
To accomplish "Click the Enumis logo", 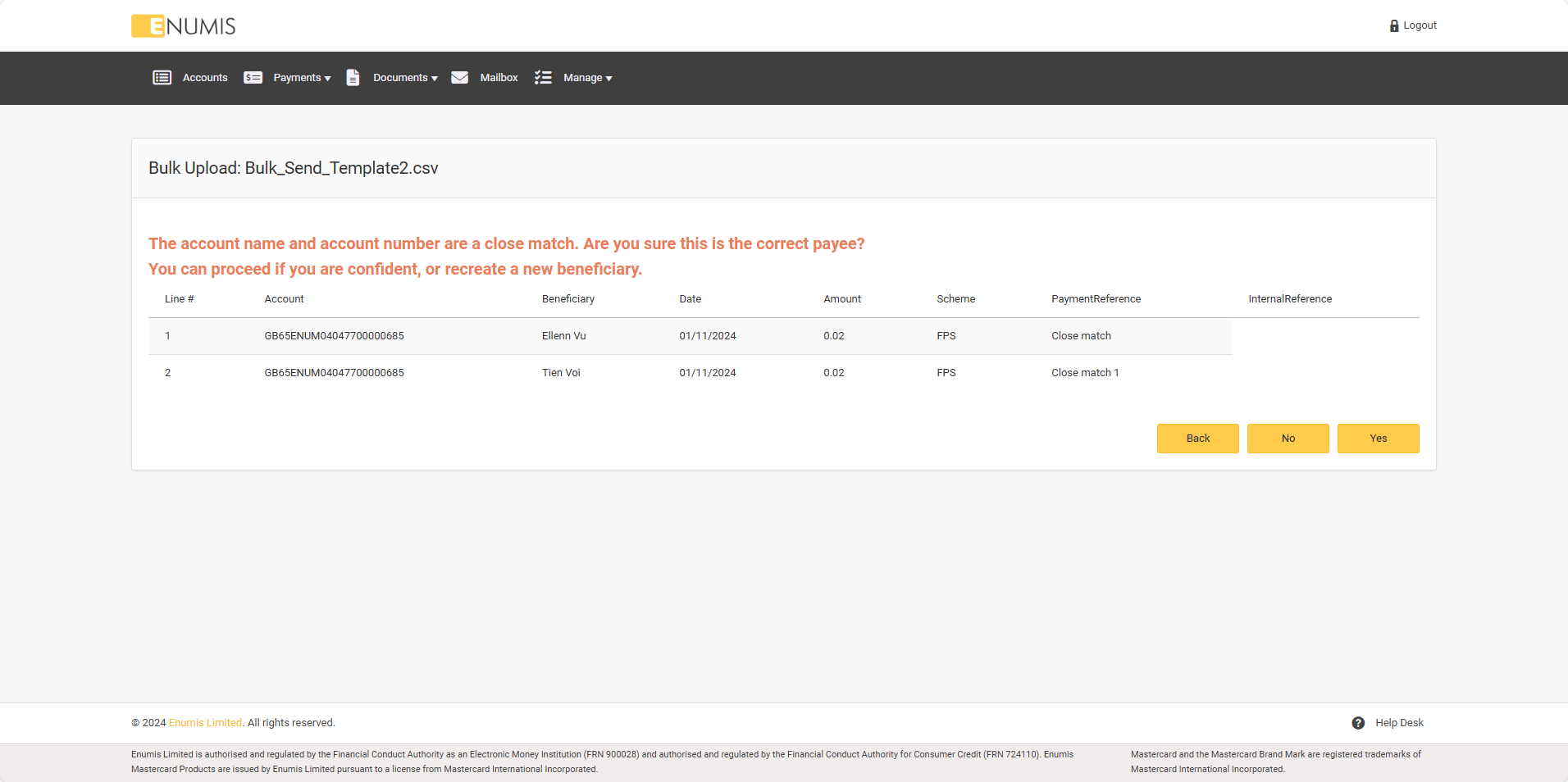I will (183, 26).
